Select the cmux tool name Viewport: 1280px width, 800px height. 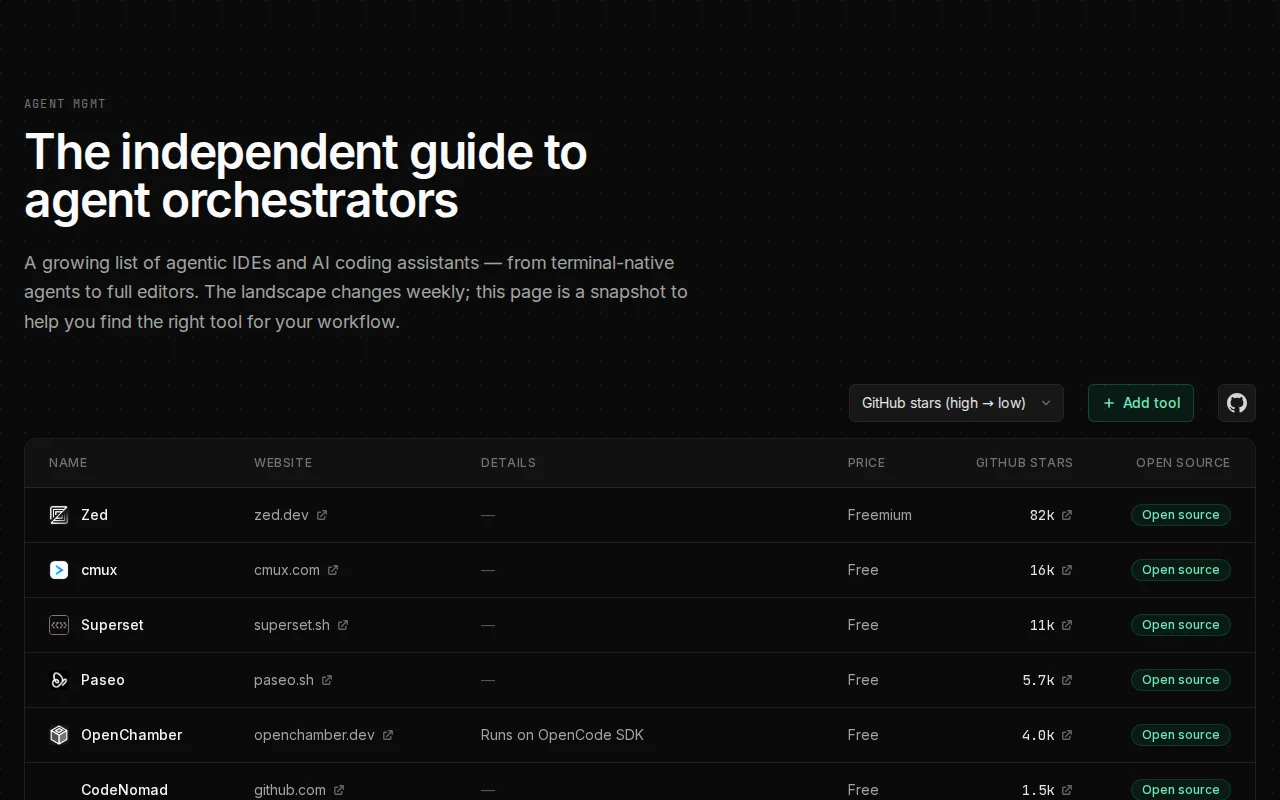point(99,570)
